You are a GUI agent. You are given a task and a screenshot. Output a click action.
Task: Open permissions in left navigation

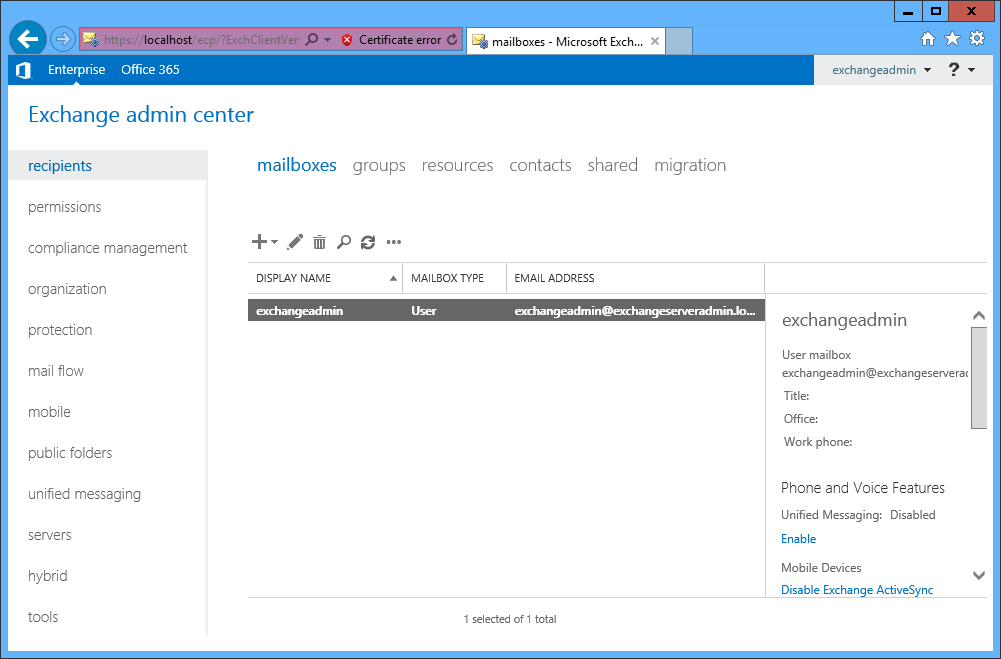pyautogui.click(x=64, y=207)
